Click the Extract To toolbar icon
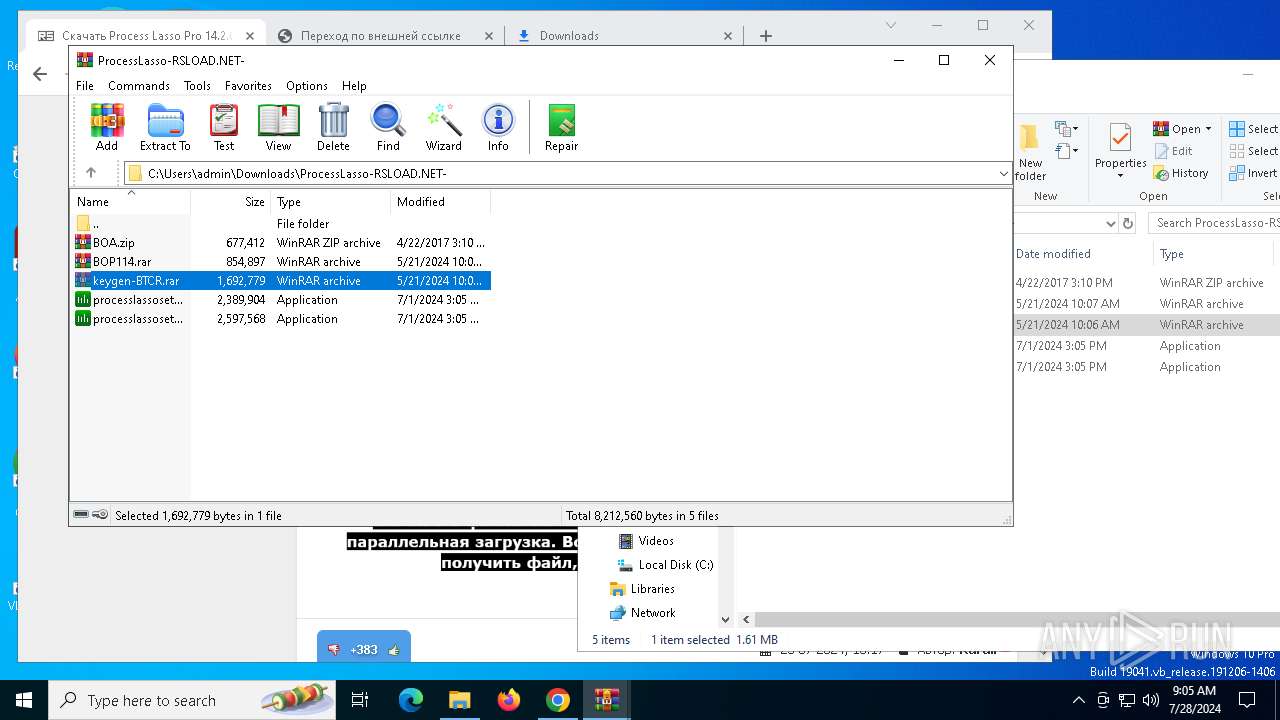The image size is (1280, 720). [165, 127]
